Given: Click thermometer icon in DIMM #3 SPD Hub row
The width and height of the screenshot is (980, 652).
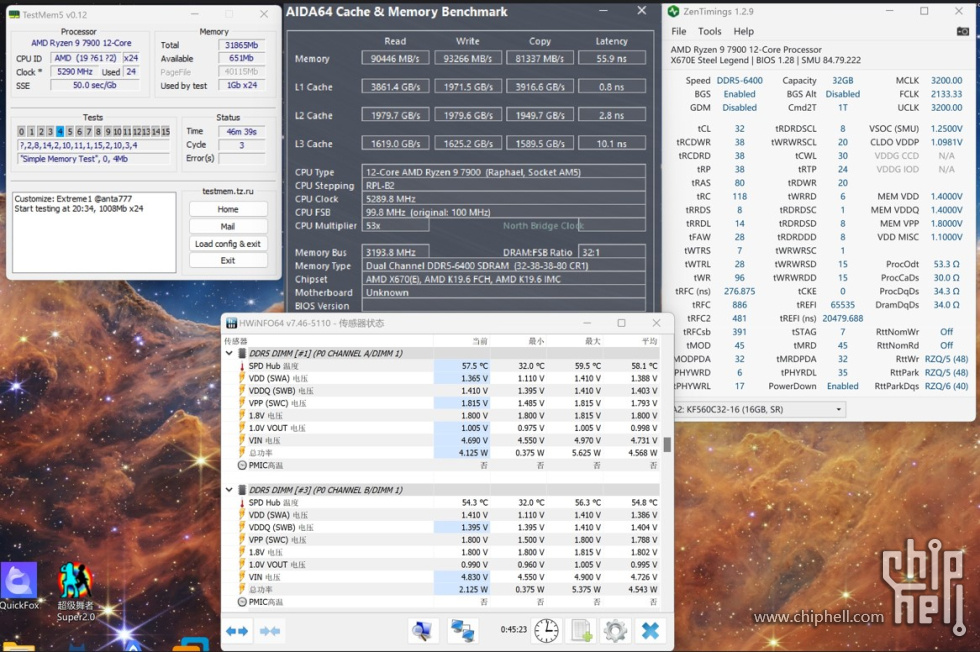Looking at the screenshot, I should (242, 503).
